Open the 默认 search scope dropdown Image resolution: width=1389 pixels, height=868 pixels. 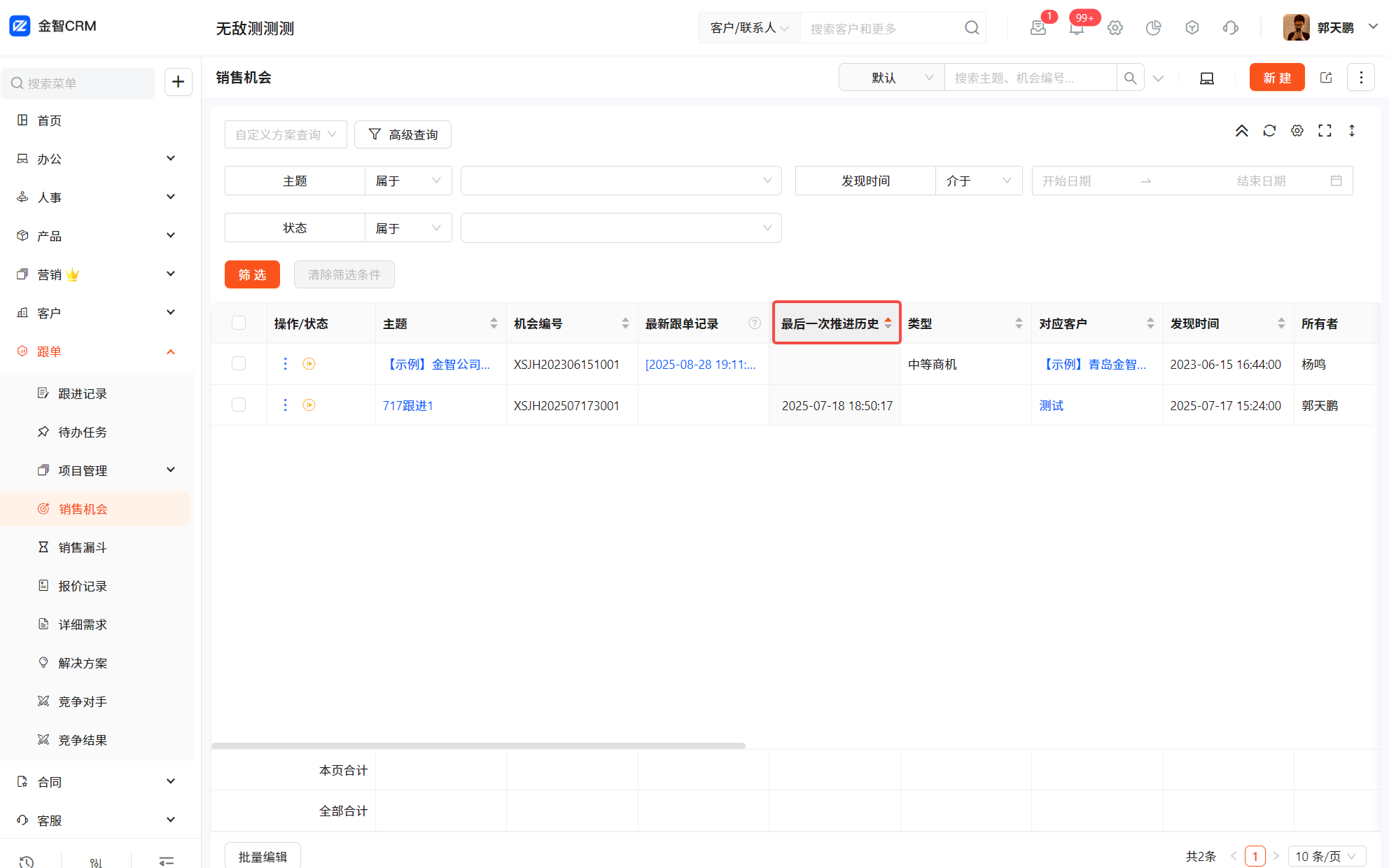pos(891,78)
